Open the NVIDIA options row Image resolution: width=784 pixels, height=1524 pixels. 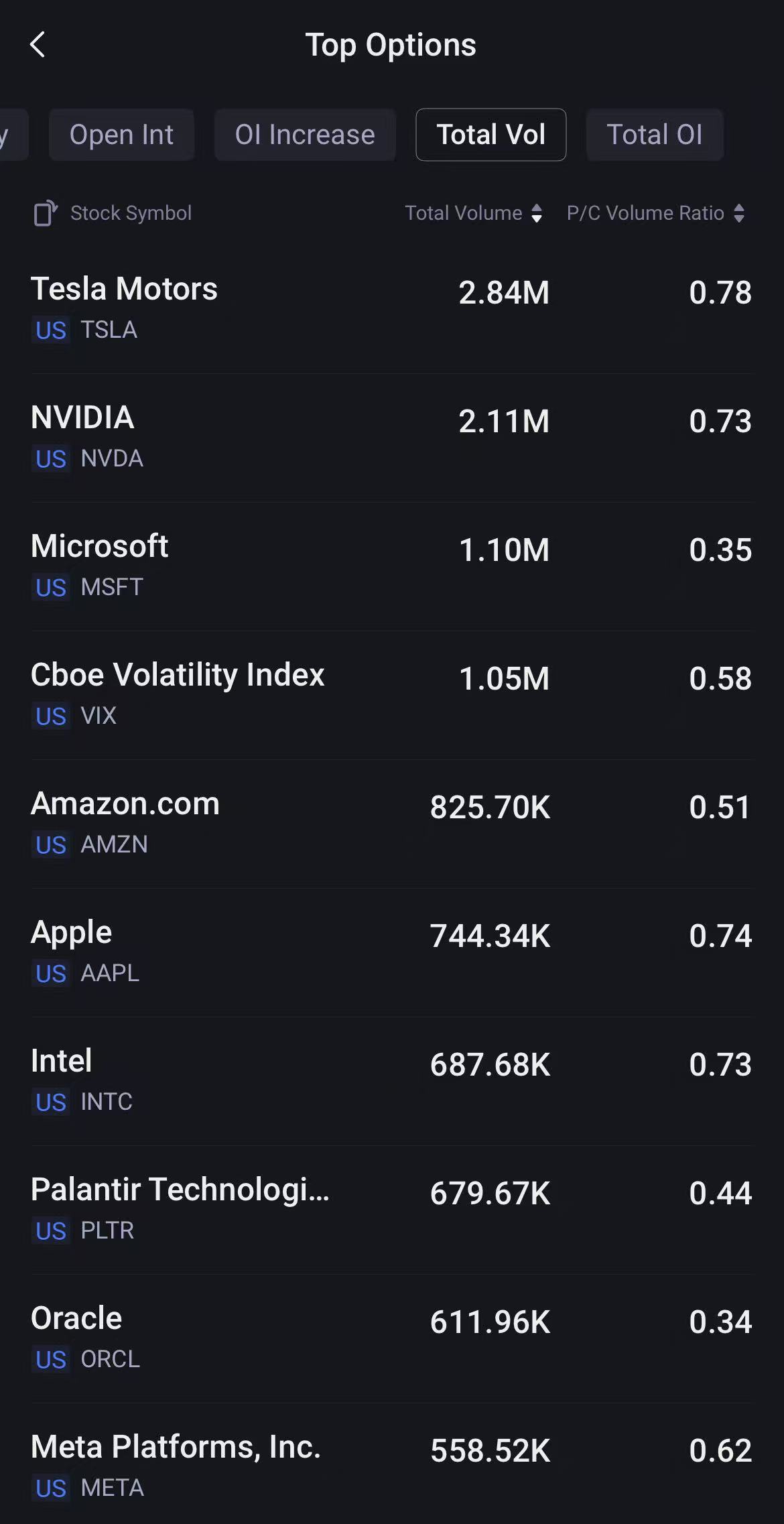point(391,437)
